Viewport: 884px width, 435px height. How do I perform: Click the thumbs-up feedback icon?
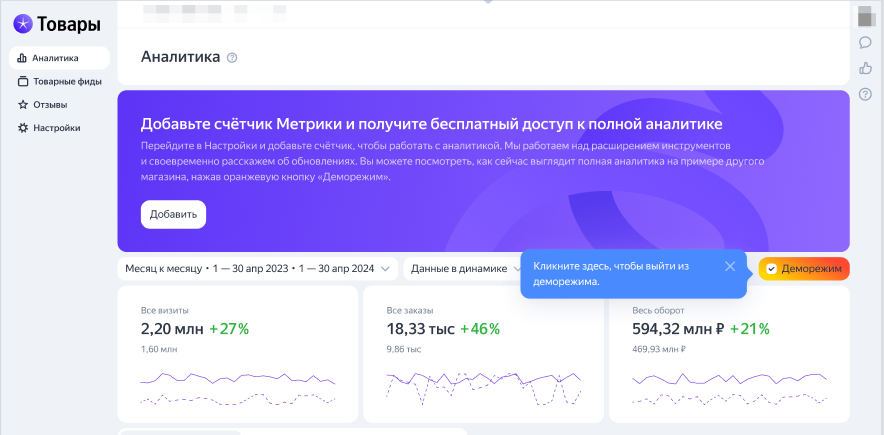865,68
